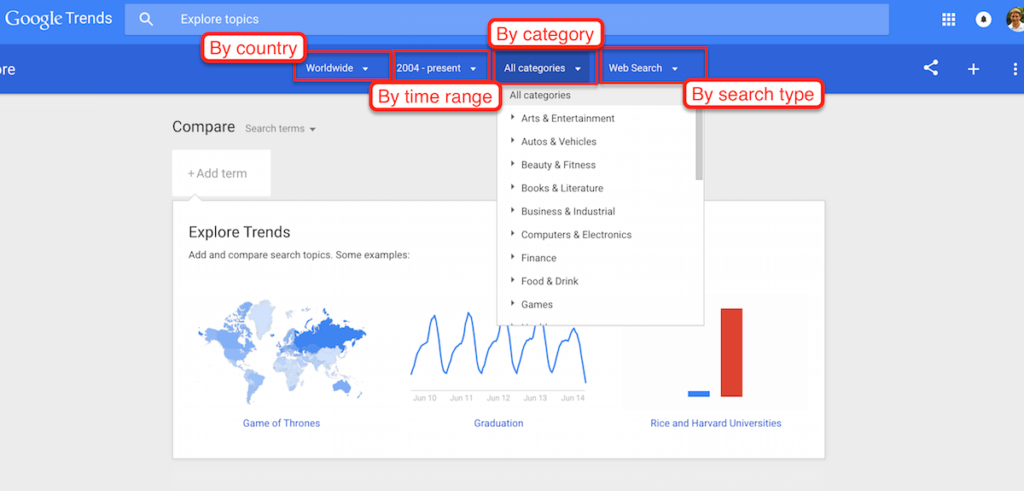Open the user account avatar

coord(1015,20)
